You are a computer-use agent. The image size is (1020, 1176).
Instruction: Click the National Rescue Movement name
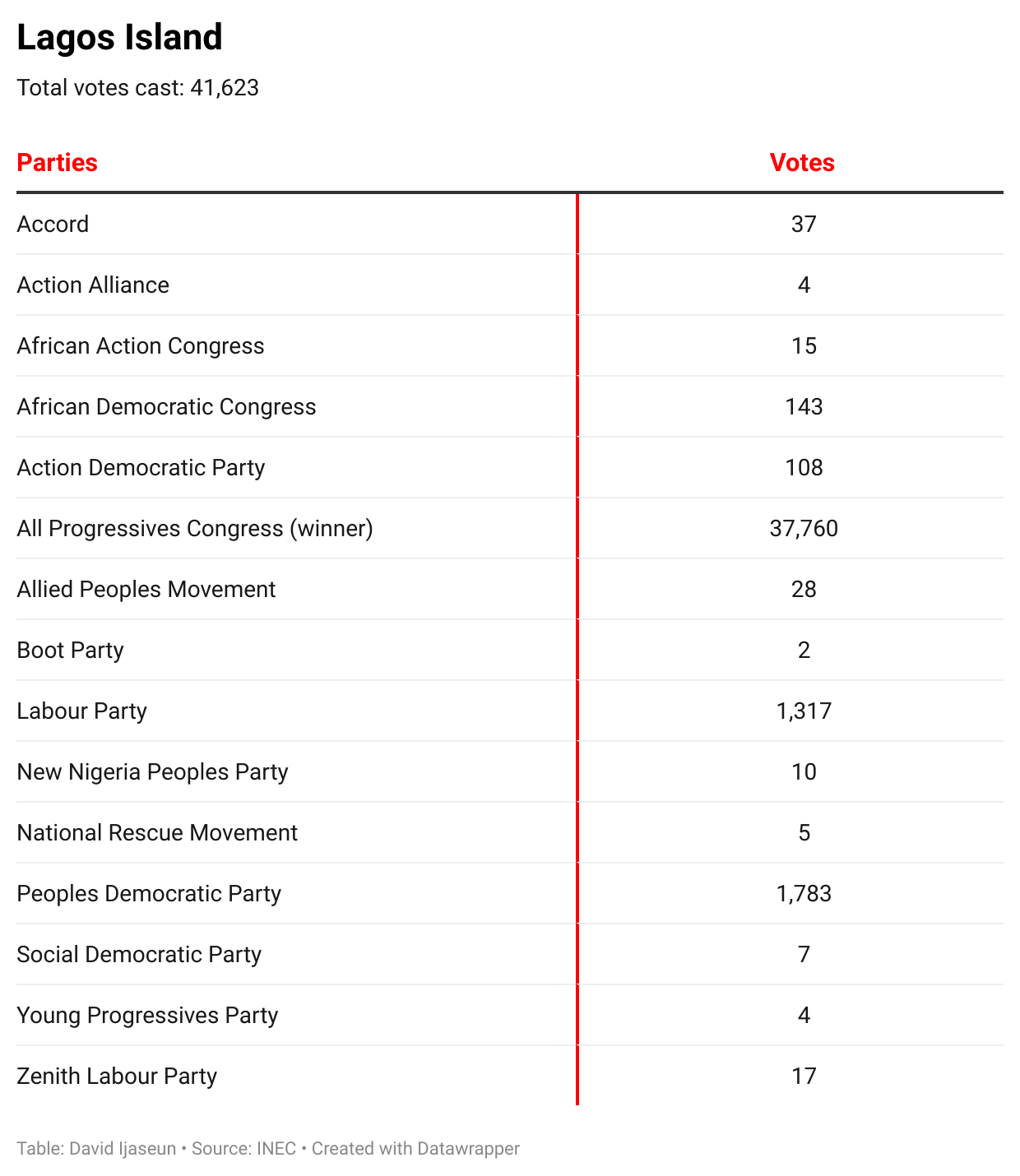pyautogui.click(x=157, y=833)
